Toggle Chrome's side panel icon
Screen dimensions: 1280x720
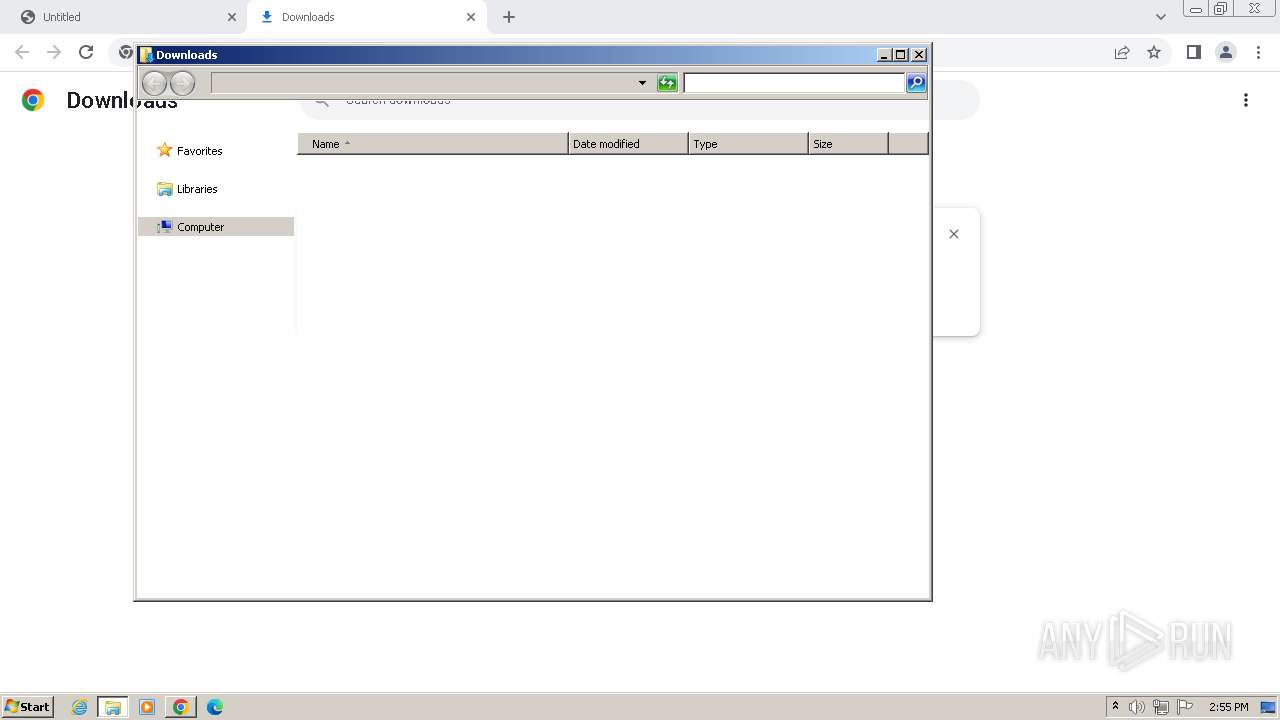[1193, 52]
